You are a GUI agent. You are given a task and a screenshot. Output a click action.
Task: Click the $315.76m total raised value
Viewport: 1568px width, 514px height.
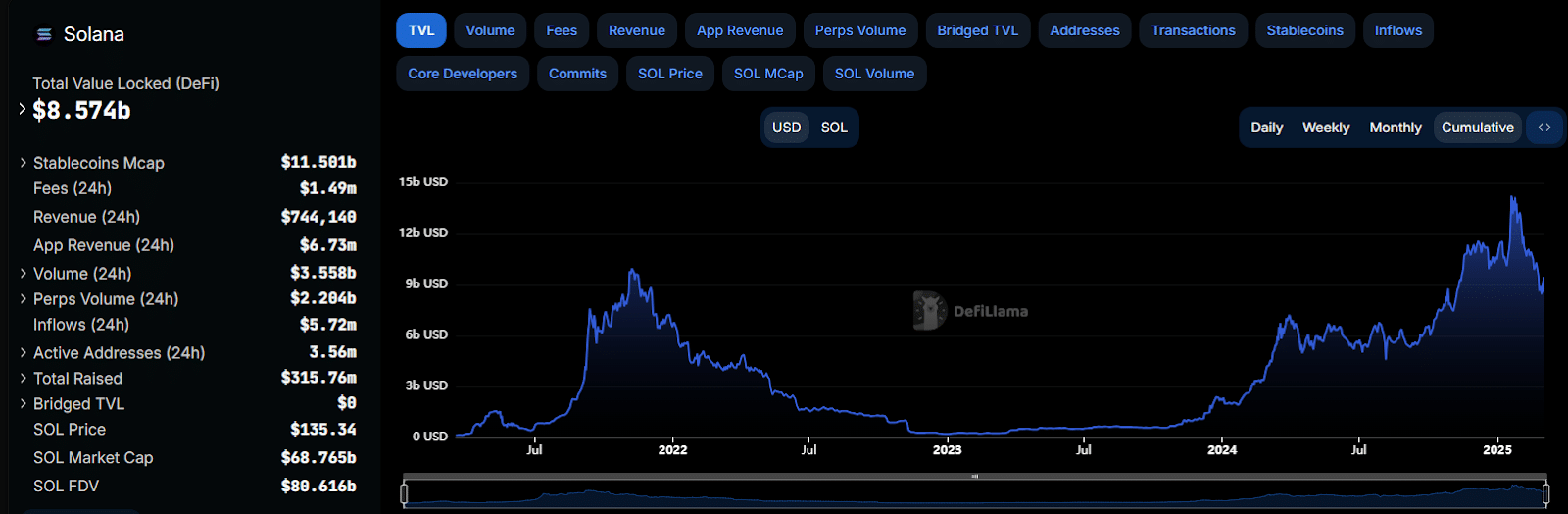click(x=318, y=378)
